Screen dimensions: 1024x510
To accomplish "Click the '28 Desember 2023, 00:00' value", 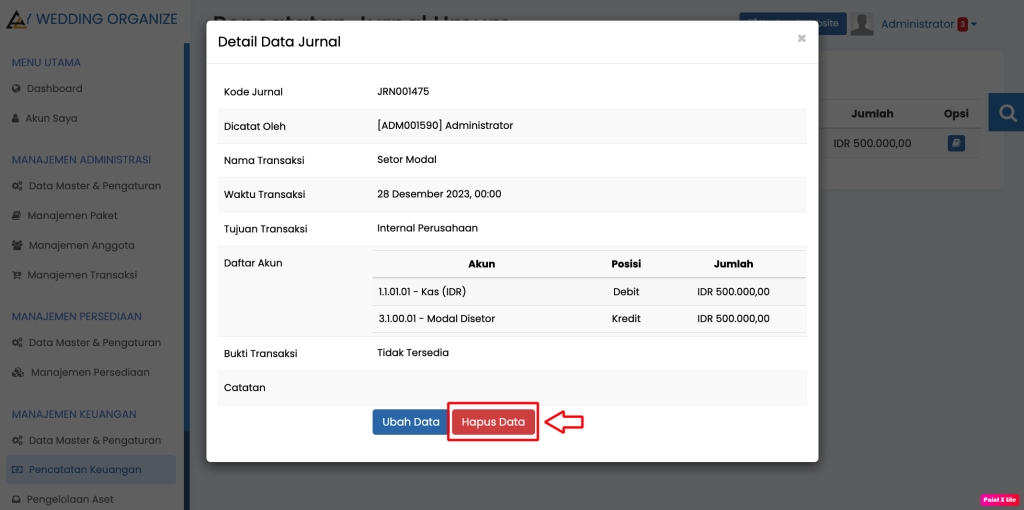I will (x=439, y=194).
